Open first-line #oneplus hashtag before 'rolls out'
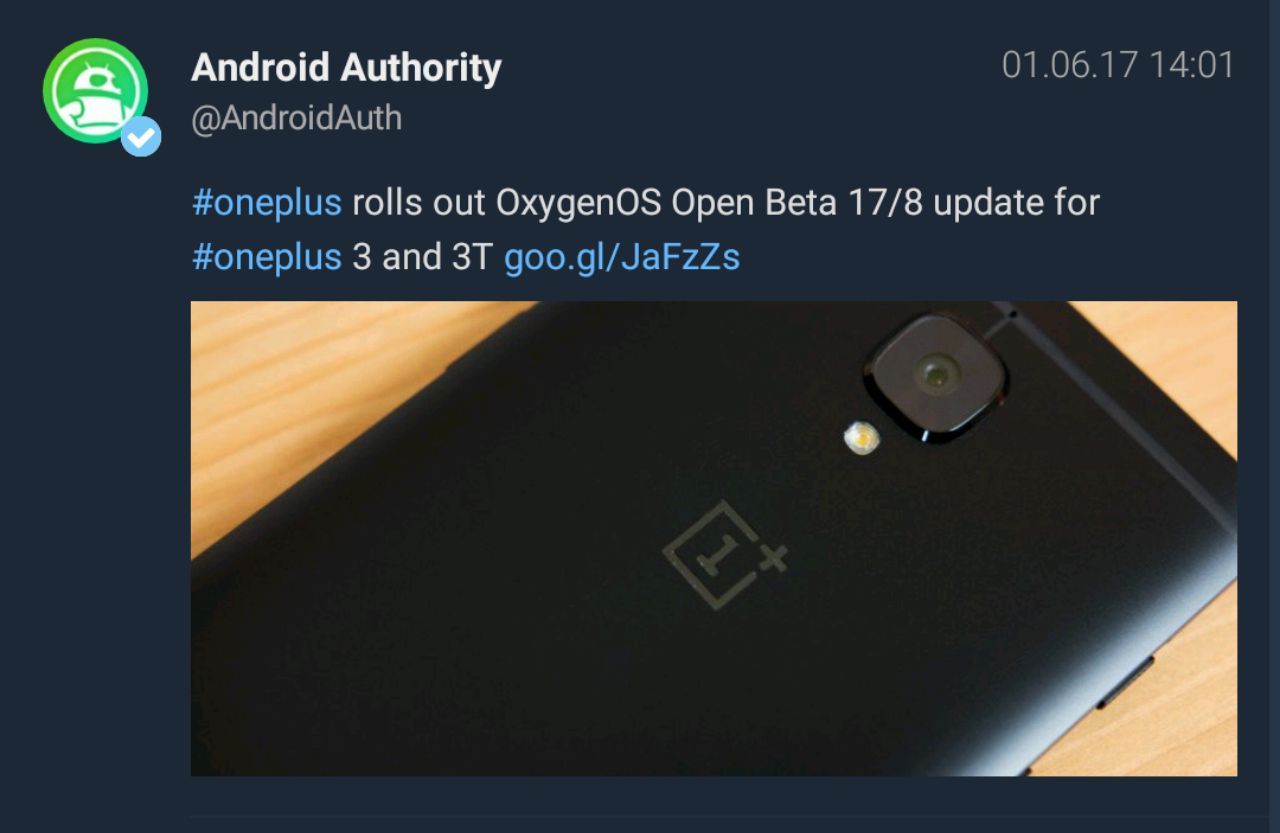Screen dimensions: 1280x833 point(267,203)
